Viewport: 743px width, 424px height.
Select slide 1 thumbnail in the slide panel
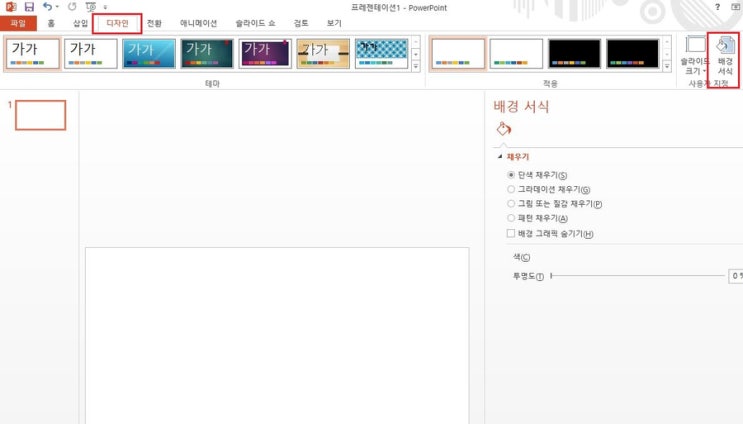pyautogui.click(x=41, y=115)
